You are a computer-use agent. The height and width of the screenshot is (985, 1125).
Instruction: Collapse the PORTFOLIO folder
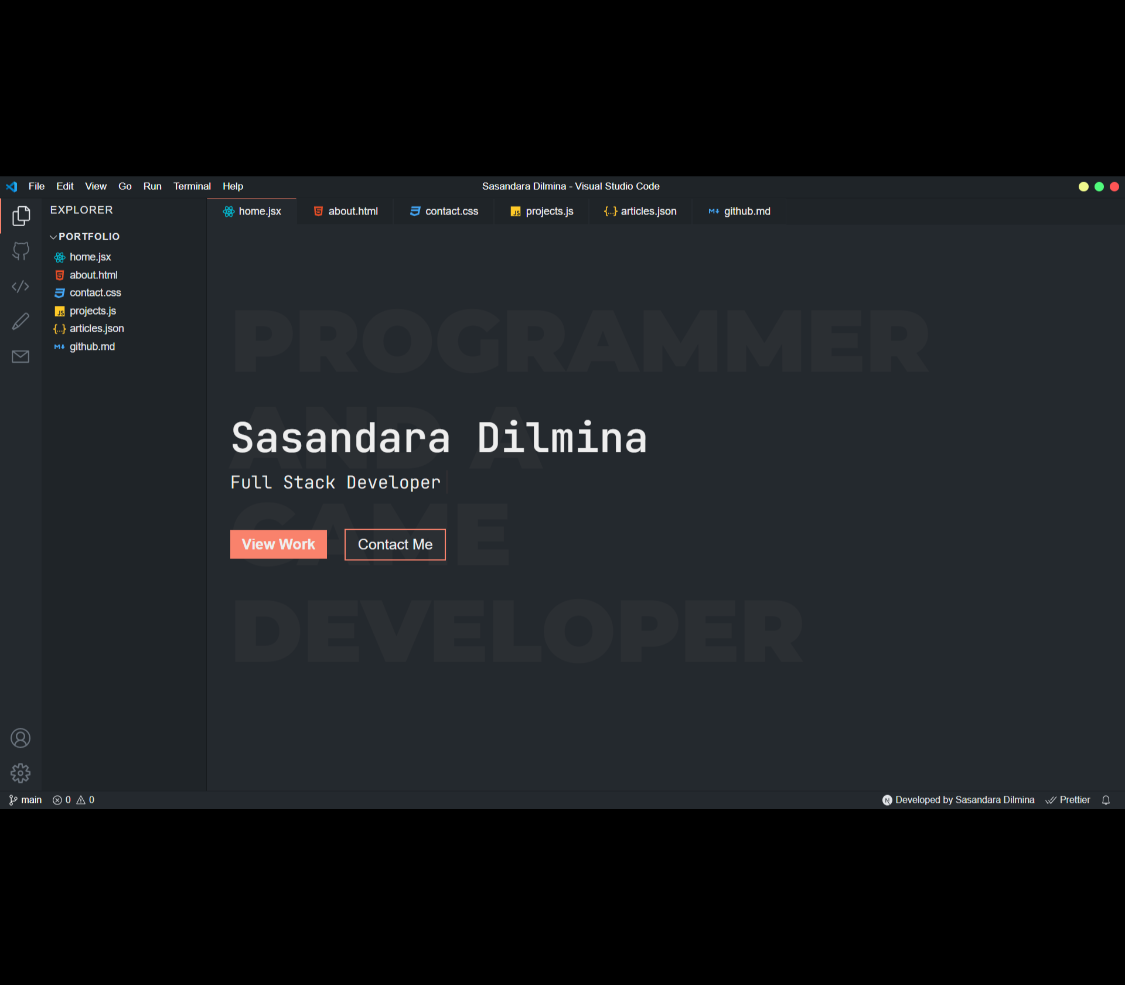(85, 236)
